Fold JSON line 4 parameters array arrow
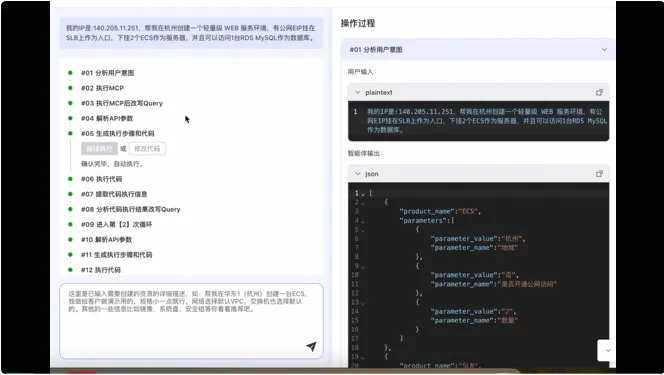Screen dimensions: 664x375 362,221
